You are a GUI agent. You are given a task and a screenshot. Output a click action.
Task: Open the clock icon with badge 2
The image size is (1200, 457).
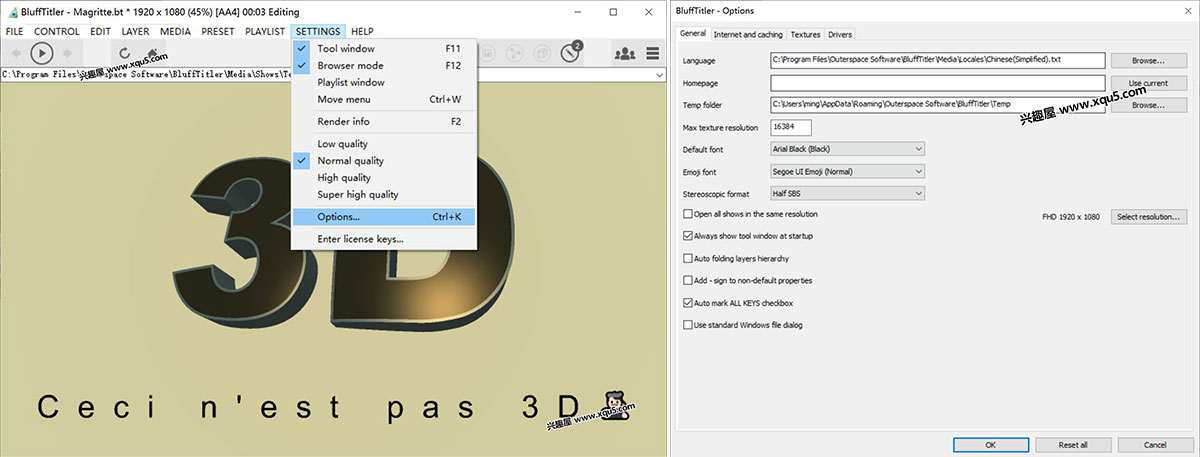(x=571, y=52)
